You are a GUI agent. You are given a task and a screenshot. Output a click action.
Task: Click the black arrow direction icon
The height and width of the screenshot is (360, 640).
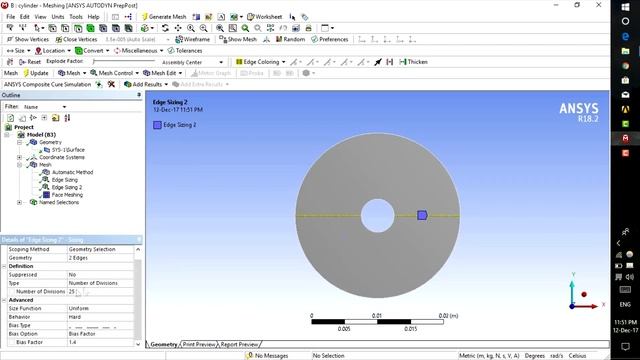point(378,62)
